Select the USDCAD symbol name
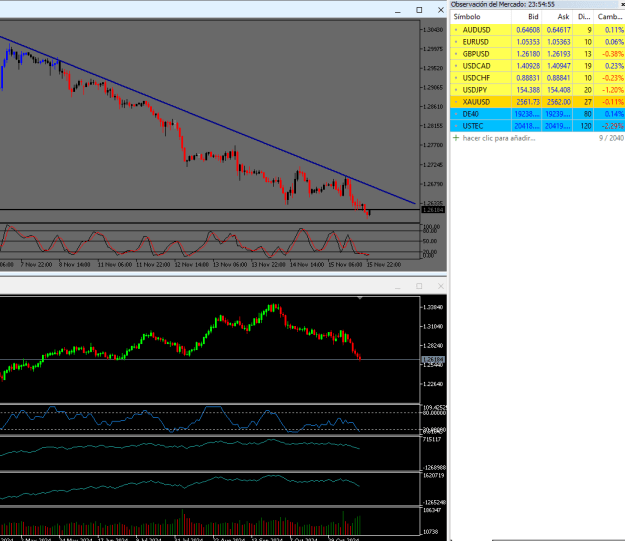625x541 pixels. coord(476,66)
